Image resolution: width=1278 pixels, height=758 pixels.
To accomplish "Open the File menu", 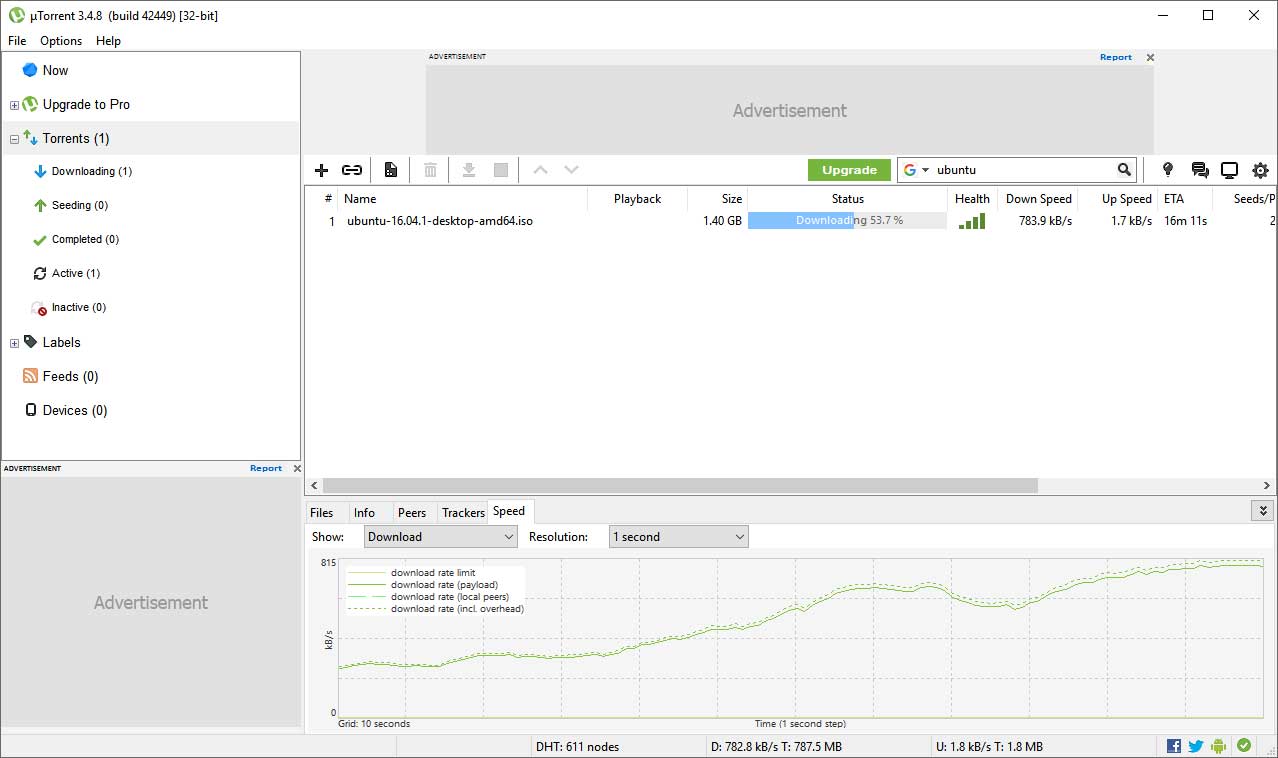I will point(17,41).
